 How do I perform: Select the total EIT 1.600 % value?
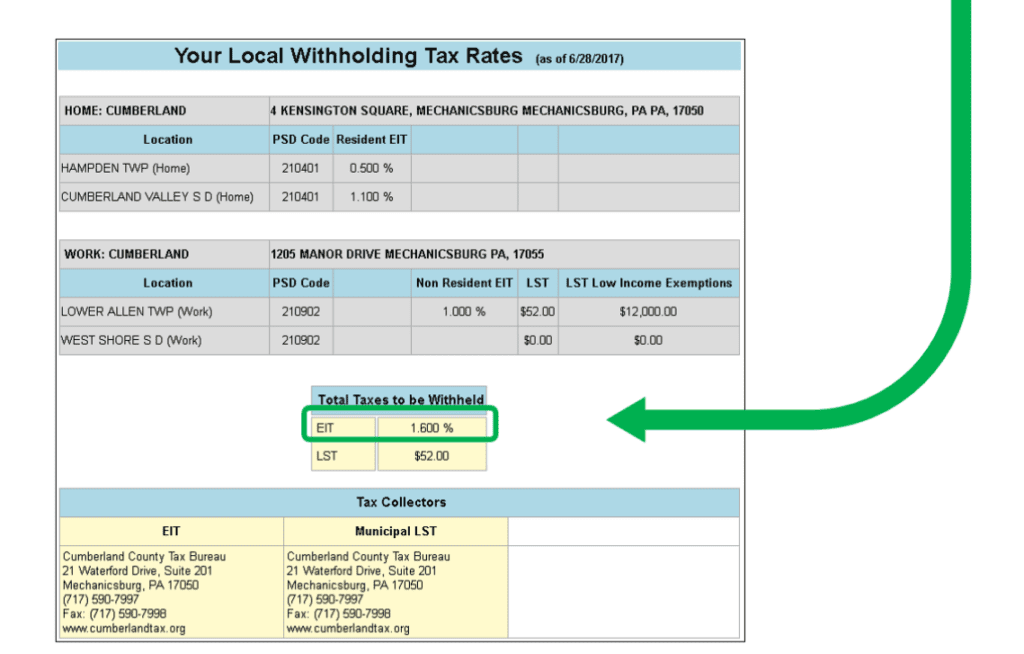point(431,428)
